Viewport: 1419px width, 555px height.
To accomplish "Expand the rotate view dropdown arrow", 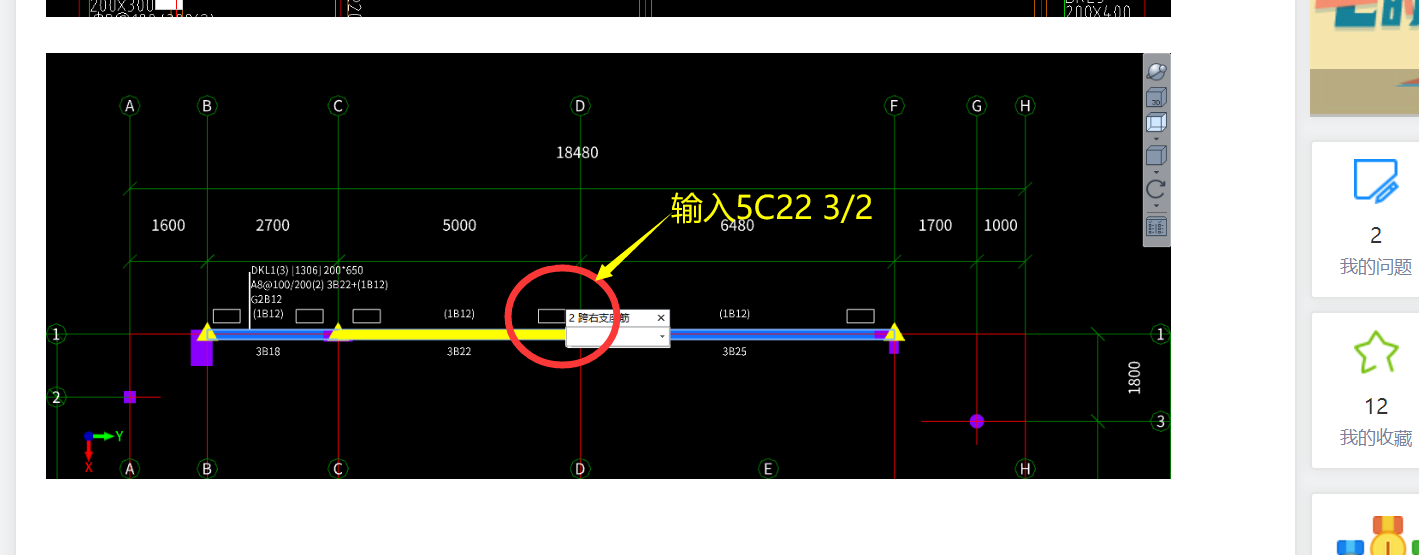I will click(1156, 206).
